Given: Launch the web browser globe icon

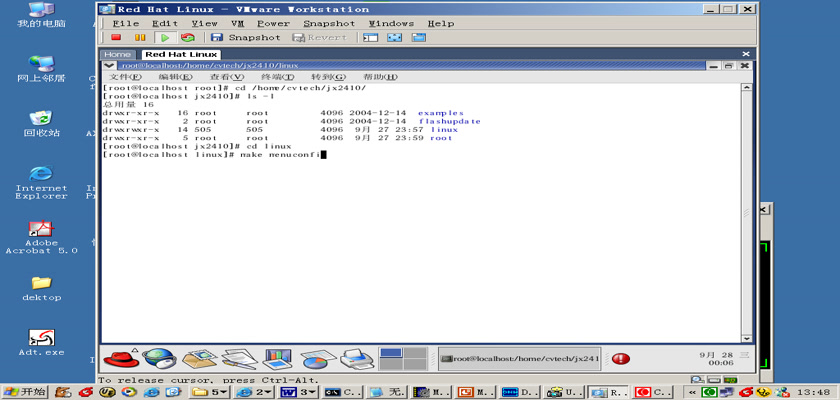Looking at the screenshot, I should [x=158, y=358].
